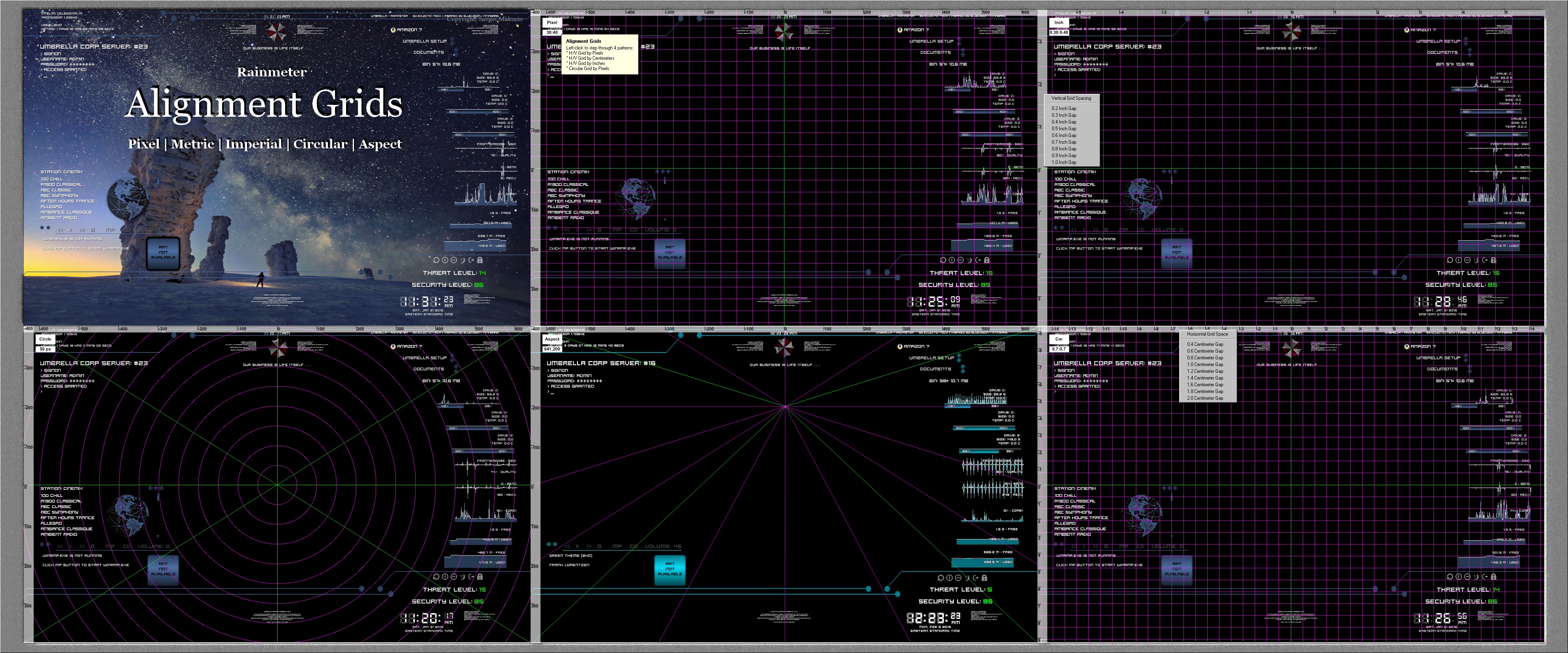
Task: Click CD button in Aspect panel player
Action: coord(634,547)
